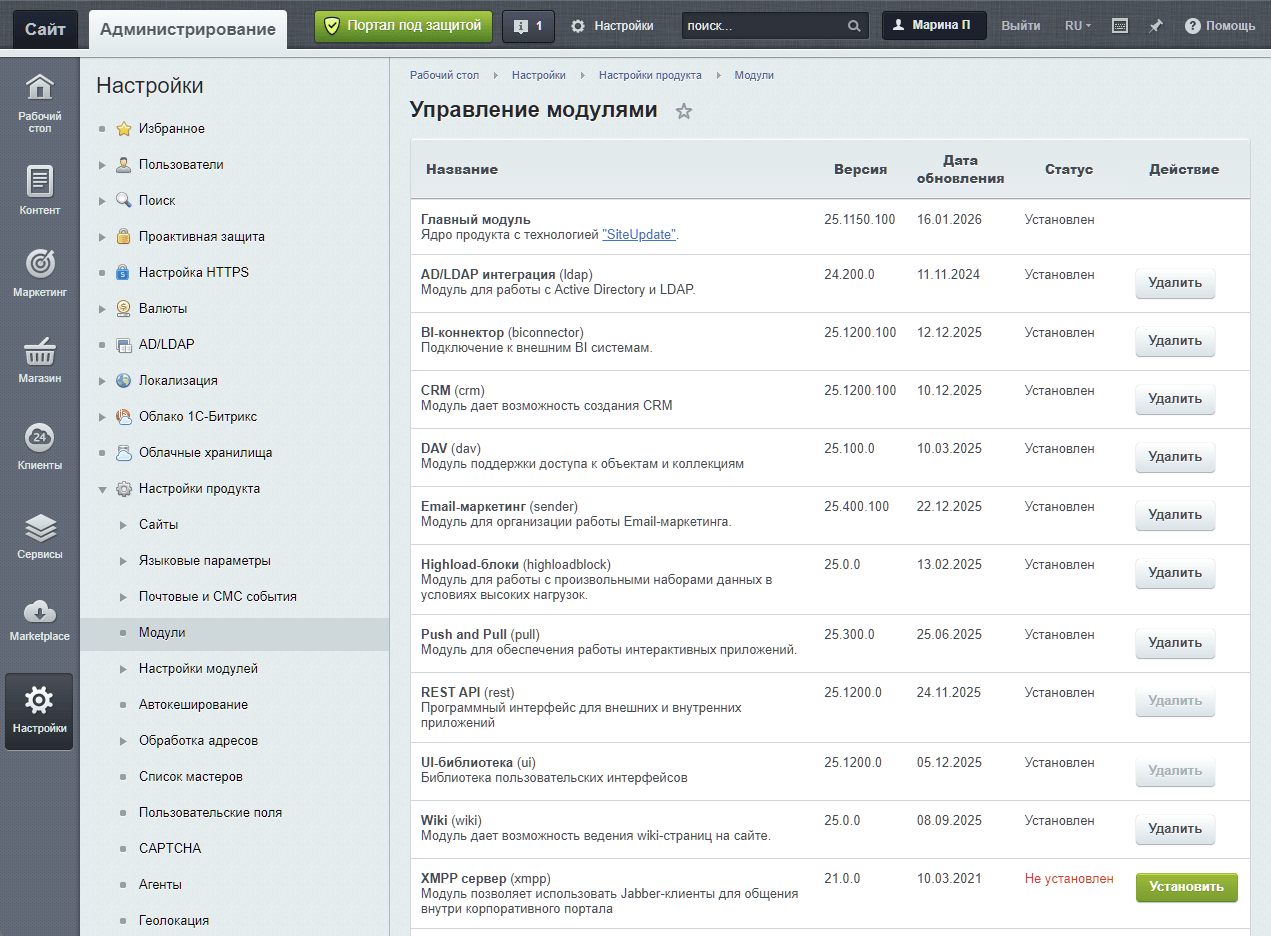1271x936 pixels.
Task: Click the AD/LDAP icon in tree
Action: [x=123, y=345]
